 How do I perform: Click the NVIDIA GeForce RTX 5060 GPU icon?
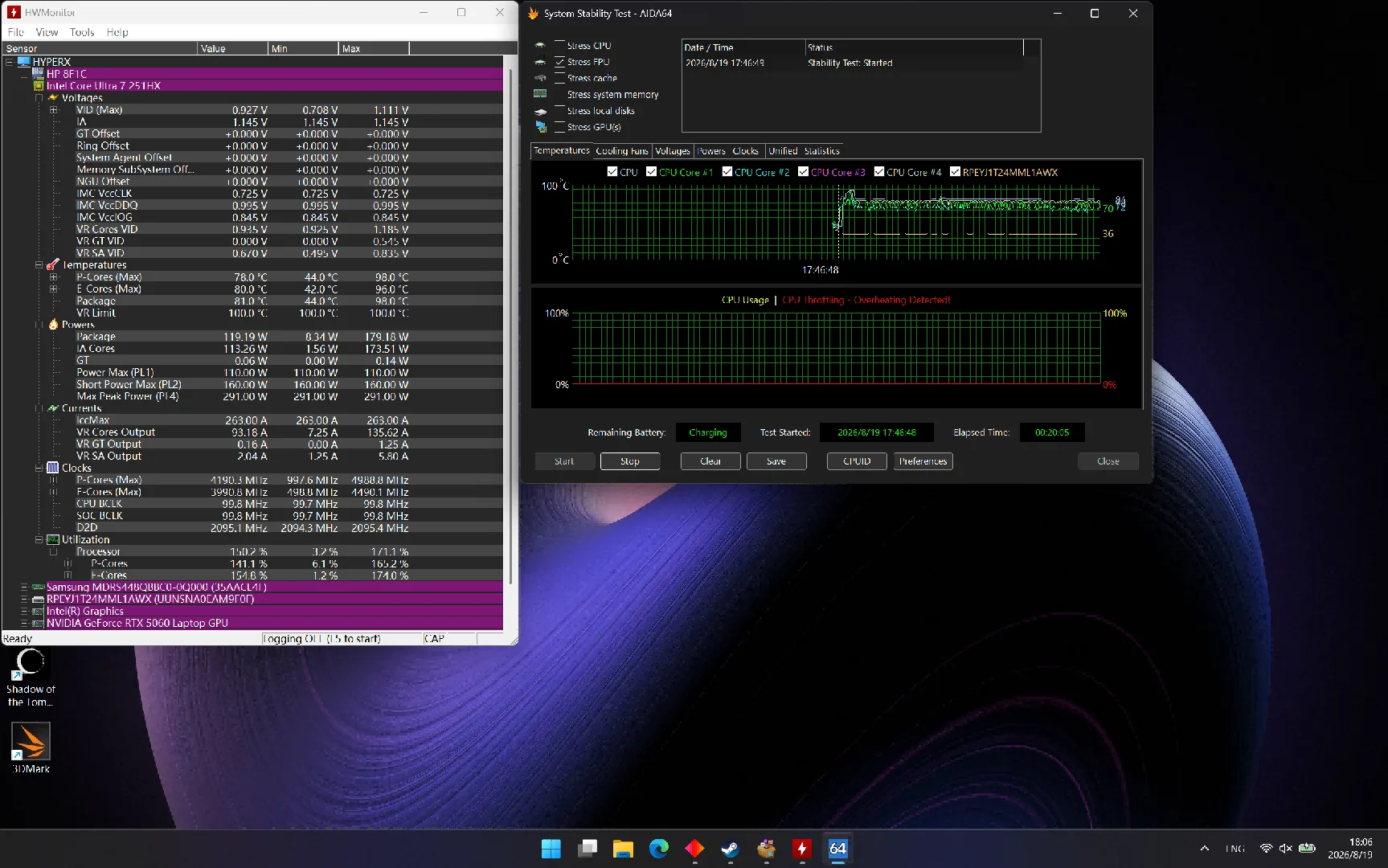click(x=38, y=624)
